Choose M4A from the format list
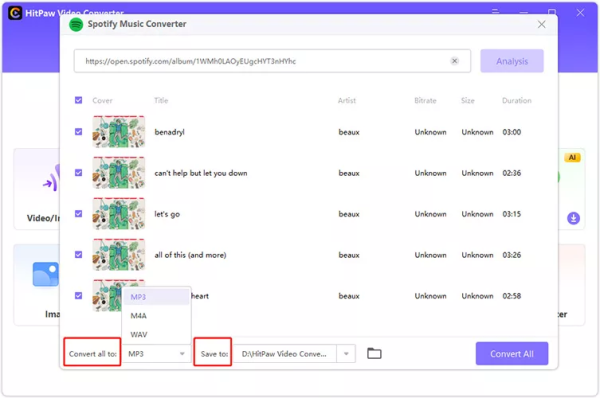This screenshot has height=398, width=600. pos(156,316)
